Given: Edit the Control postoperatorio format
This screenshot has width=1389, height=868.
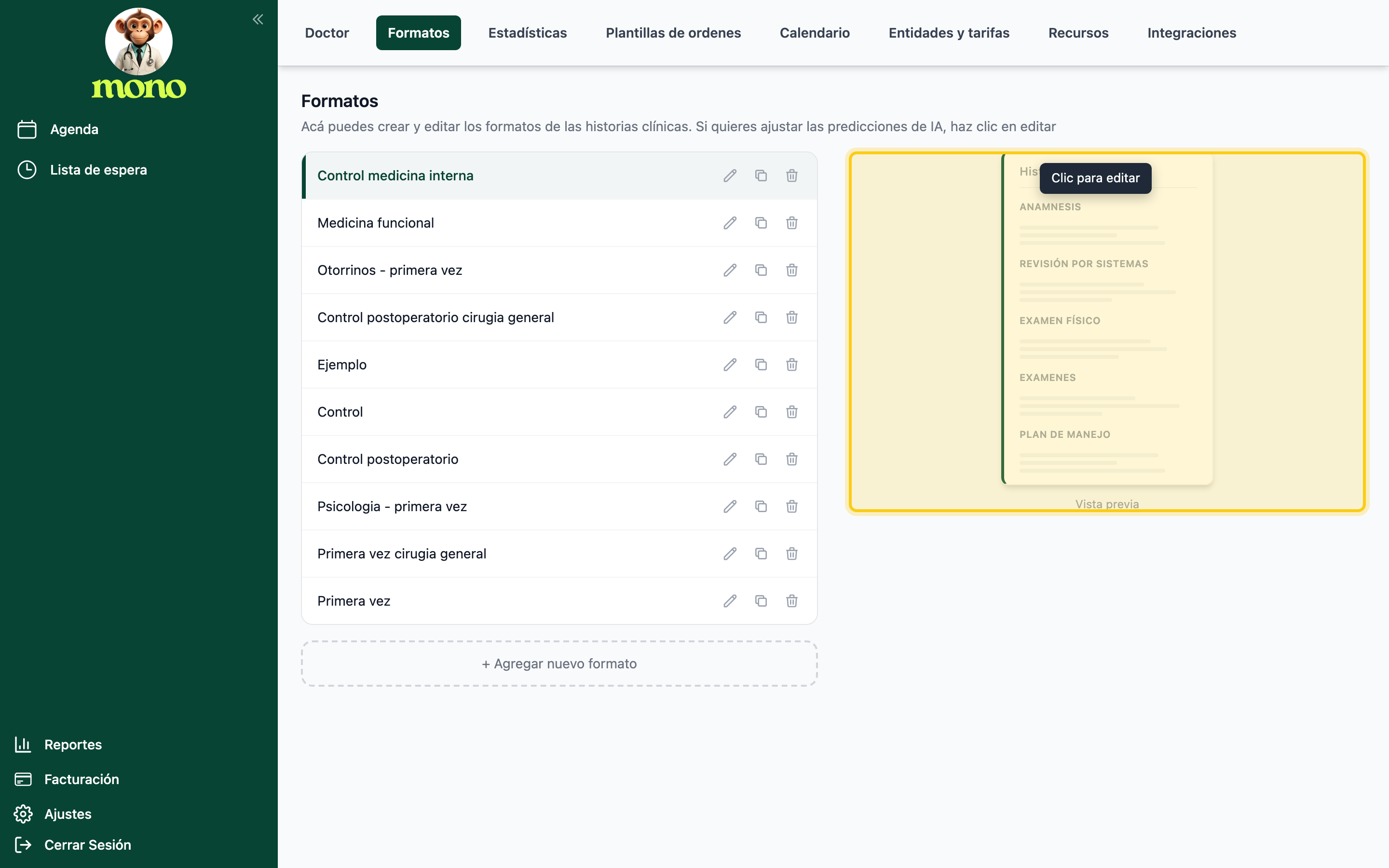Looking at the screenshot, I should point(730,459).
